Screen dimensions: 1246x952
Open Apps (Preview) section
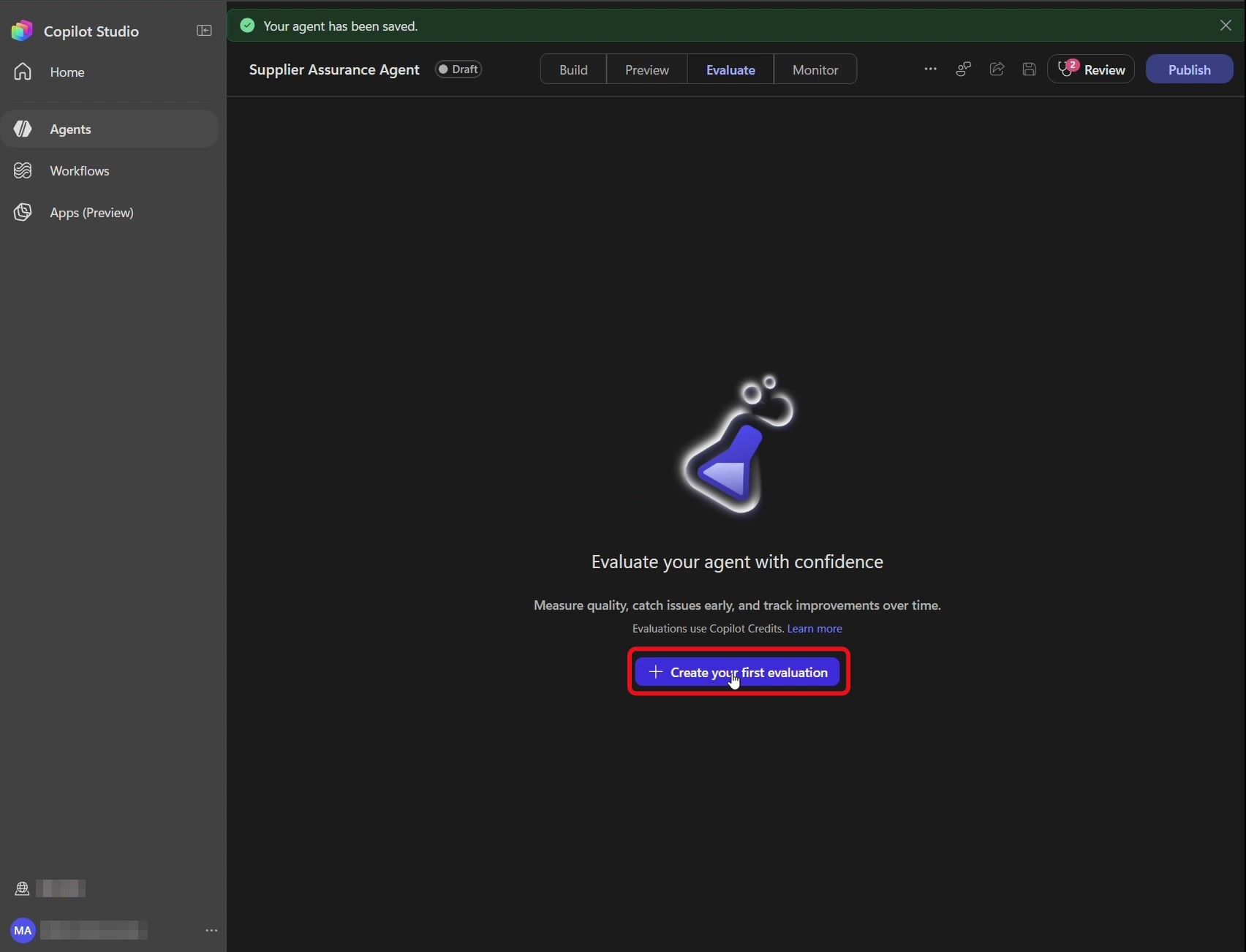(x=110, y=212)
